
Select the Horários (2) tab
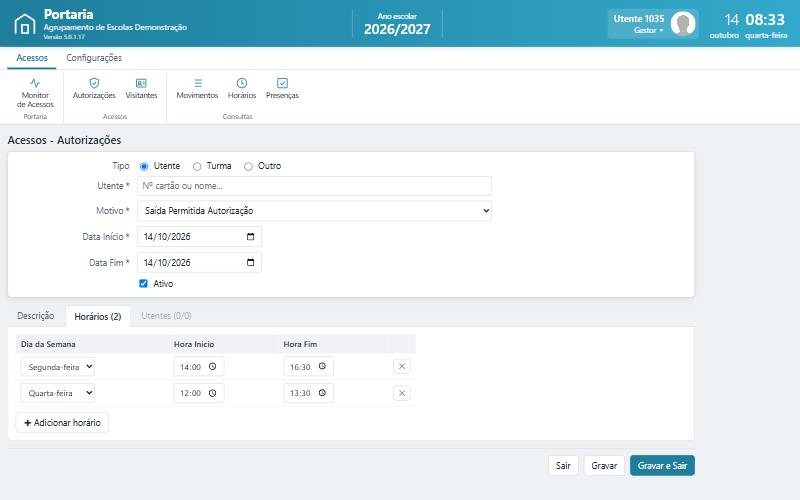[x=97, y=316]
